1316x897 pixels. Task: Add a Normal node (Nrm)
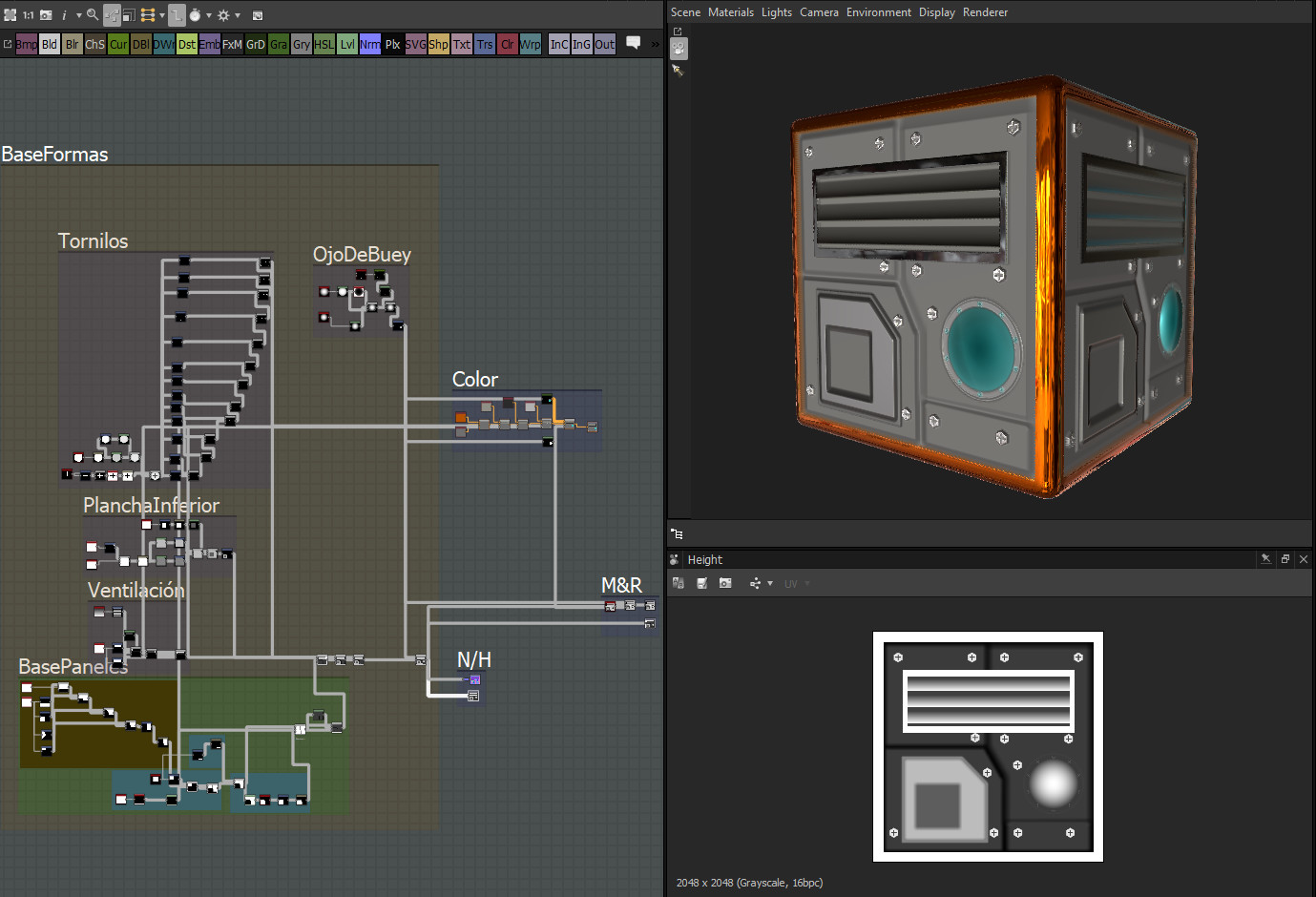[x=370, y=44]
